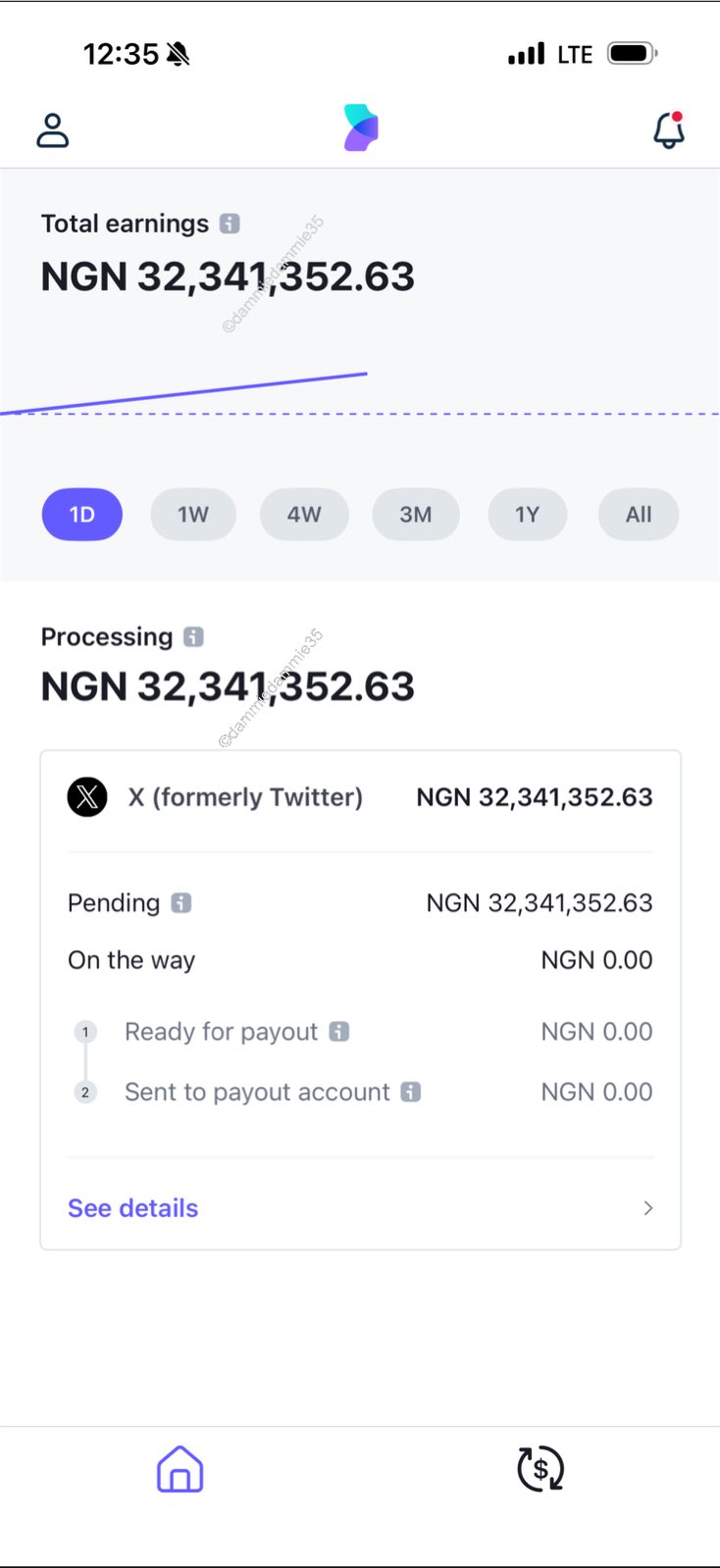Select the 1D time range

point(82,515)
